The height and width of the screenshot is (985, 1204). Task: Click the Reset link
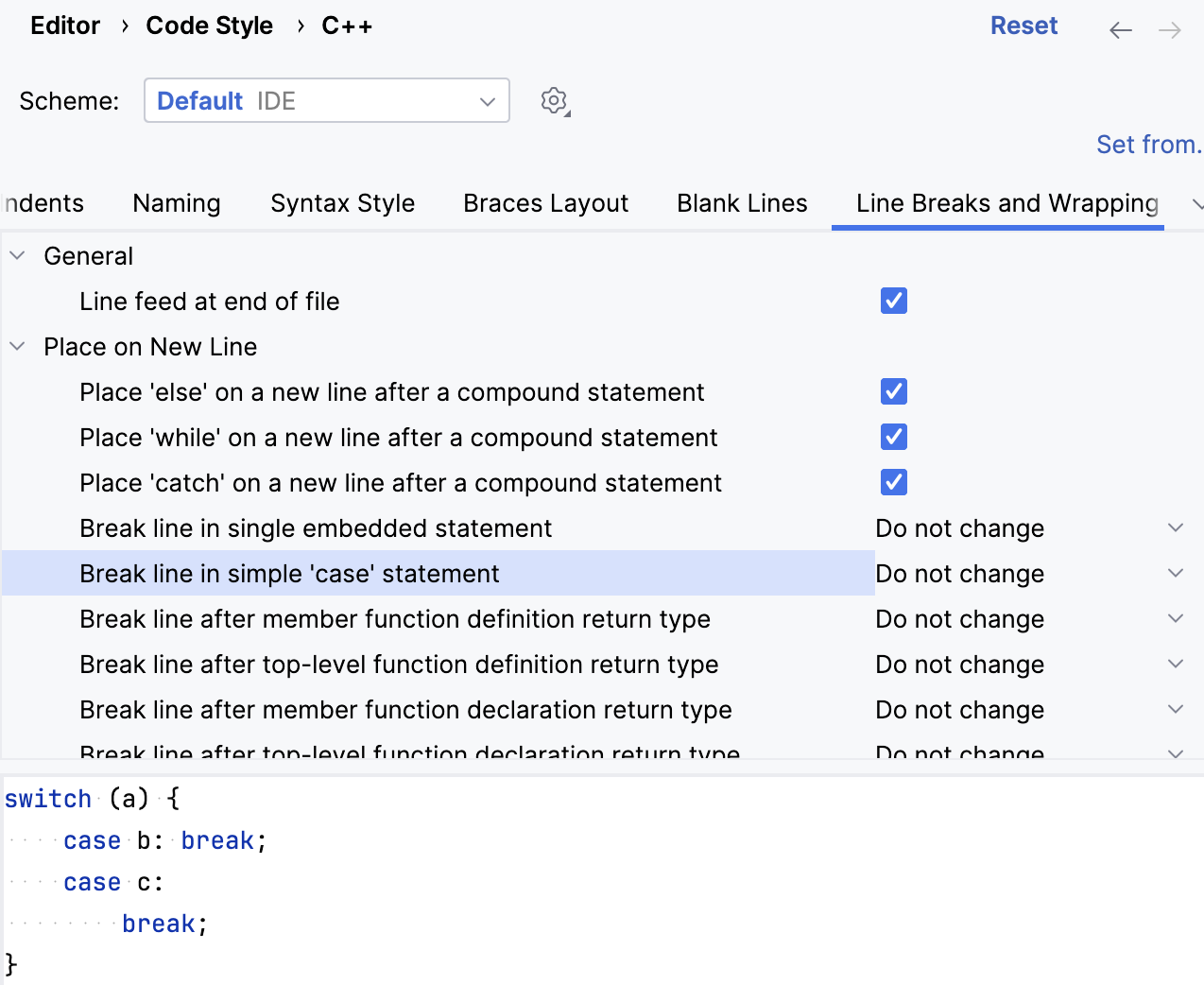[1024, 26]
